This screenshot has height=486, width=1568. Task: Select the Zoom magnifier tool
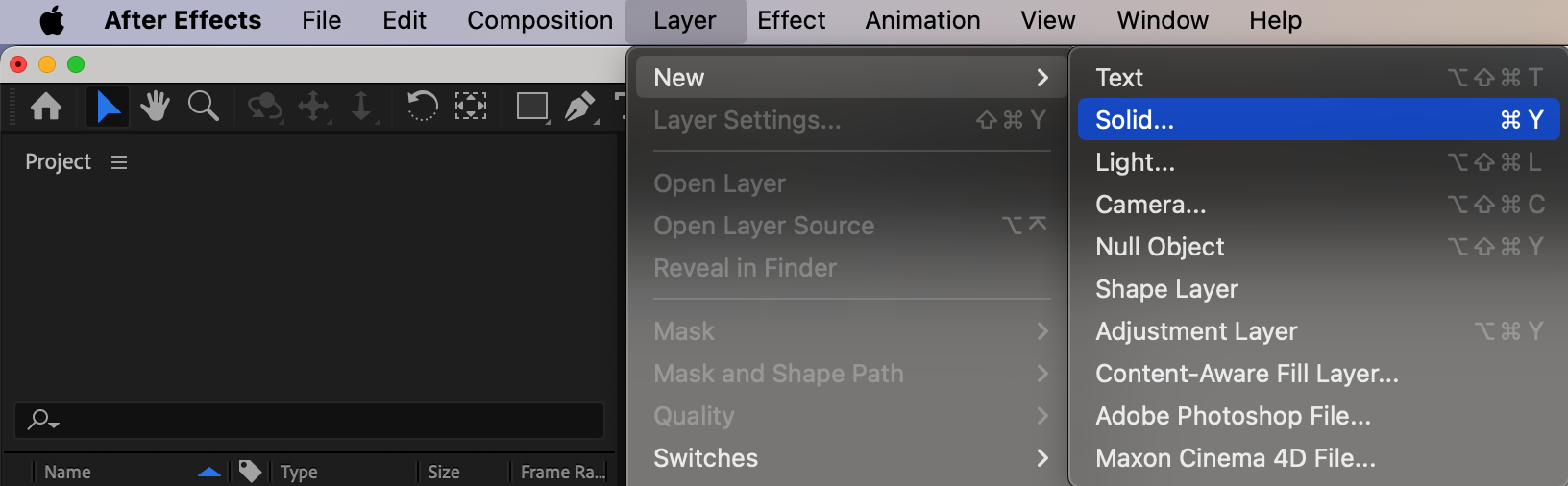[203, 106]
